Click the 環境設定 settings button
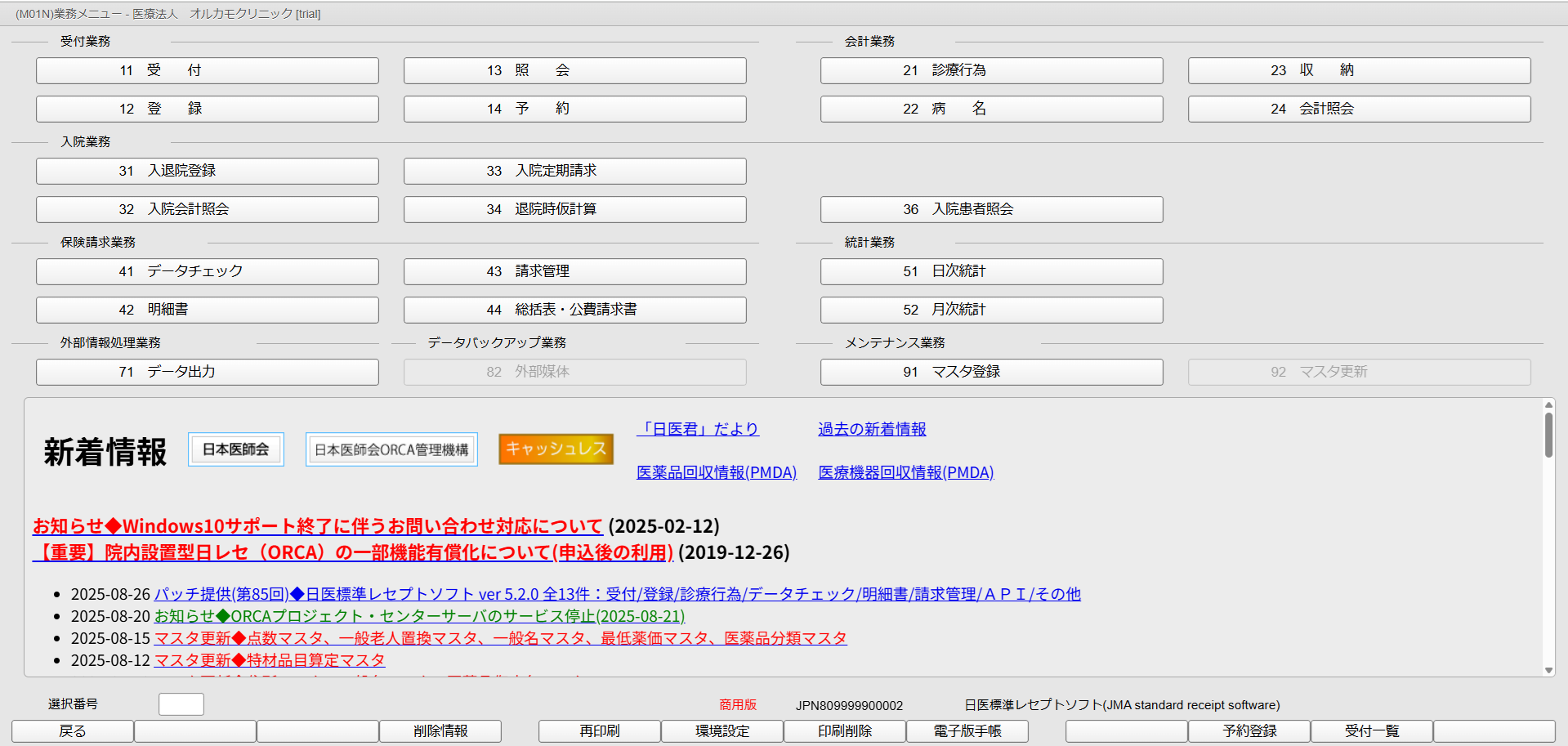1568x746 pixels. click(x=721, y=731)
